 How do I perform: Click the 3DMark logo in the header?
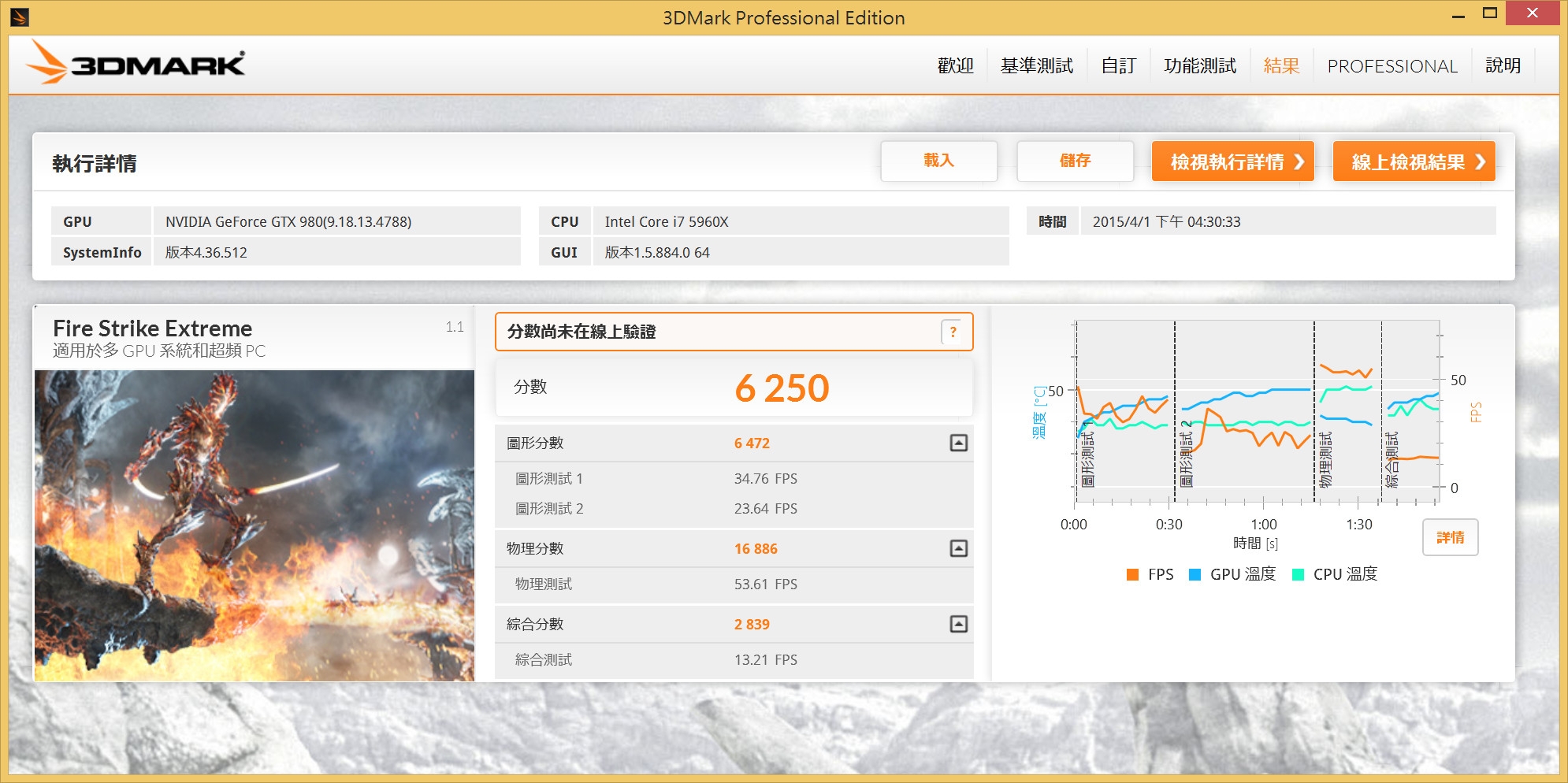[x=136, y=61]
